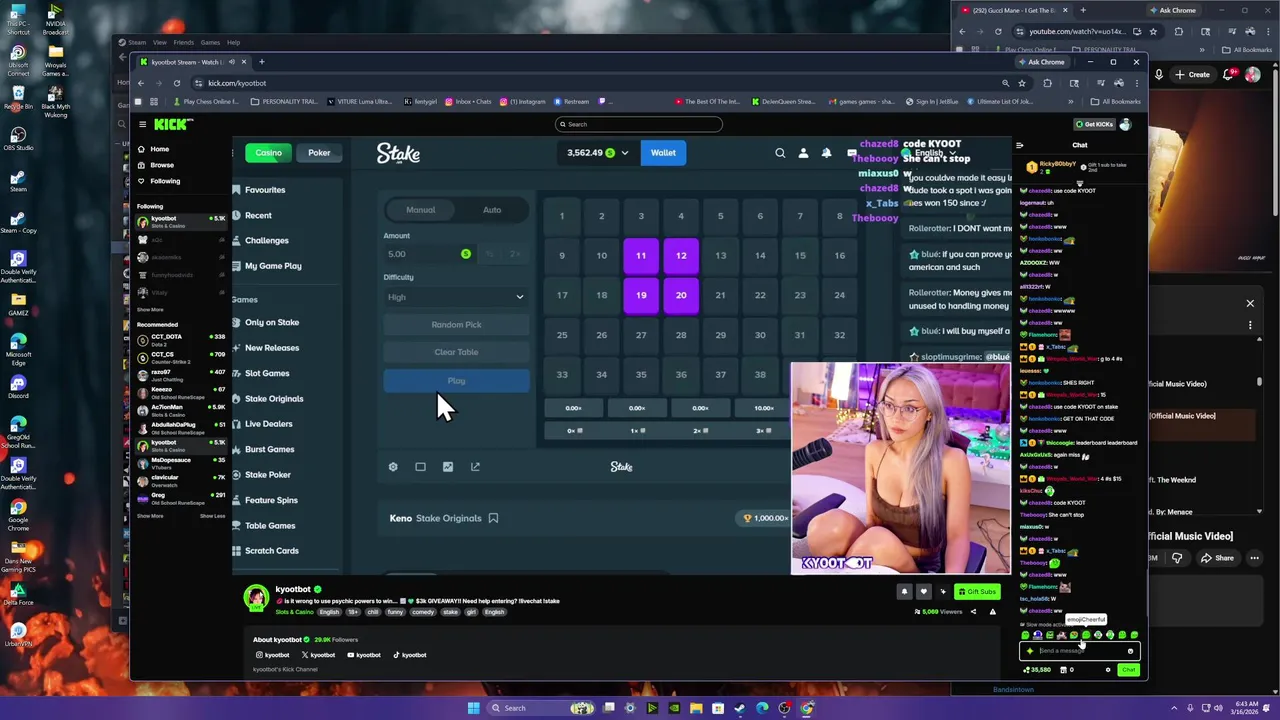1280x720 pixels.
Task: Switch Keno to Manual mode
Action: pos(420,210)
